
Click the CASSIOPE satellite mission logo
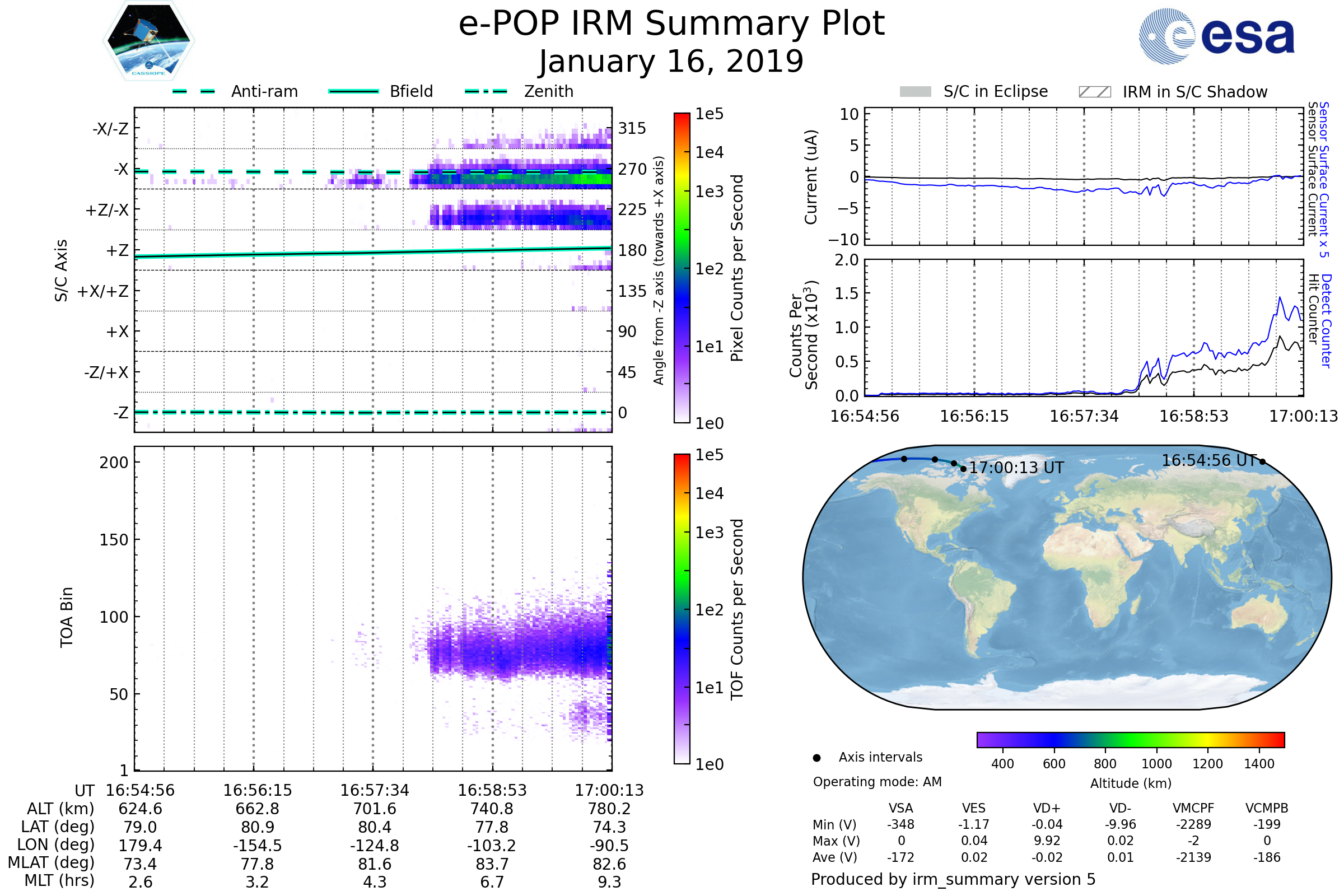[148, 41]
